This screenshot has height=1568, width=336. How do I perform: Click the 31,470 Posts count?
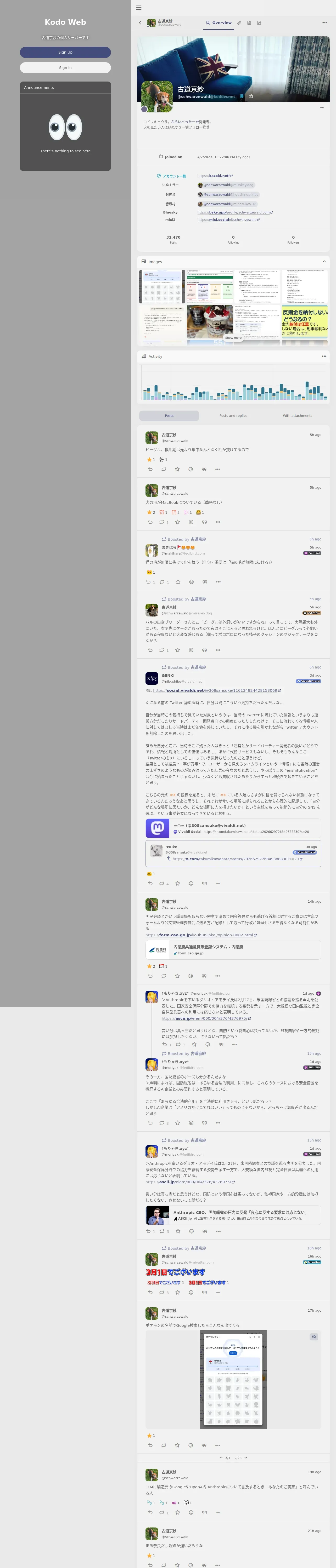click(173, 239)
